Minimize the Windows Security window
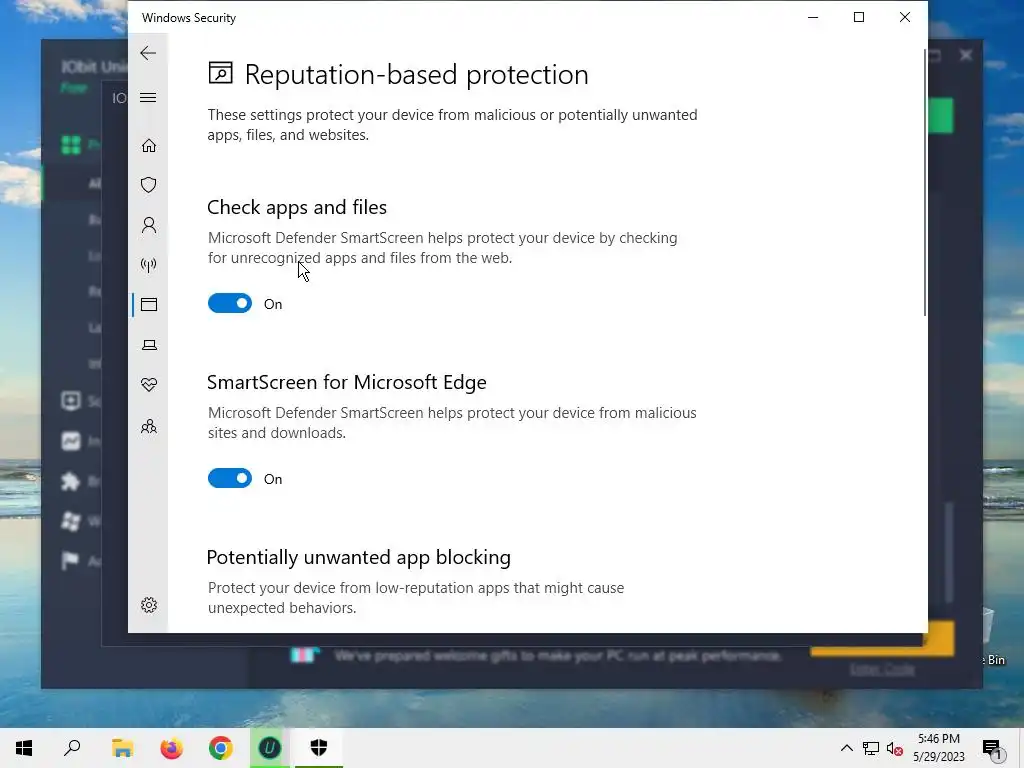The width and height of the screenshot is (1024, 768). pos(813,18)
